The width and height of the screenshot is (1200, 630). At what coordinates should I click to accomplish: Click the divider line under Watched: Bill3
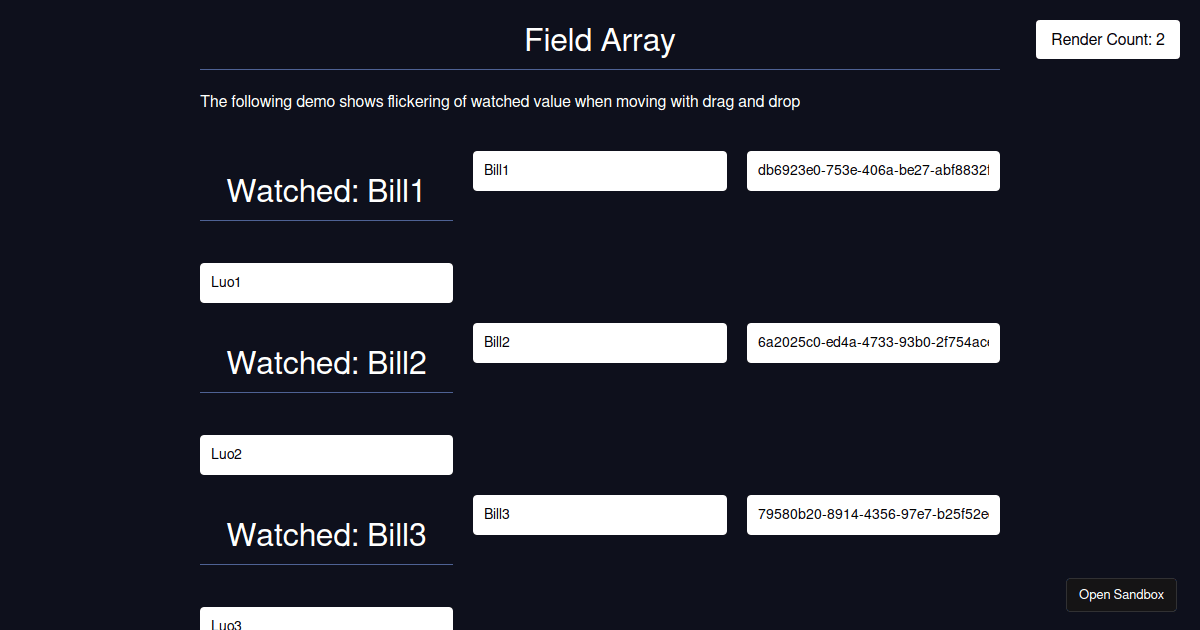[x=326, y=564]
